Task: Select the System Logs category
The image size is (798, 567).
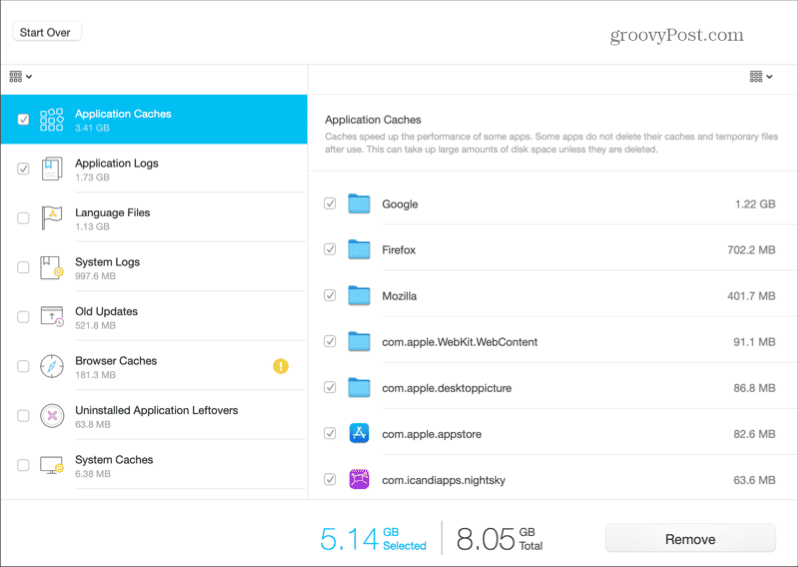Action: click(154, 268)
